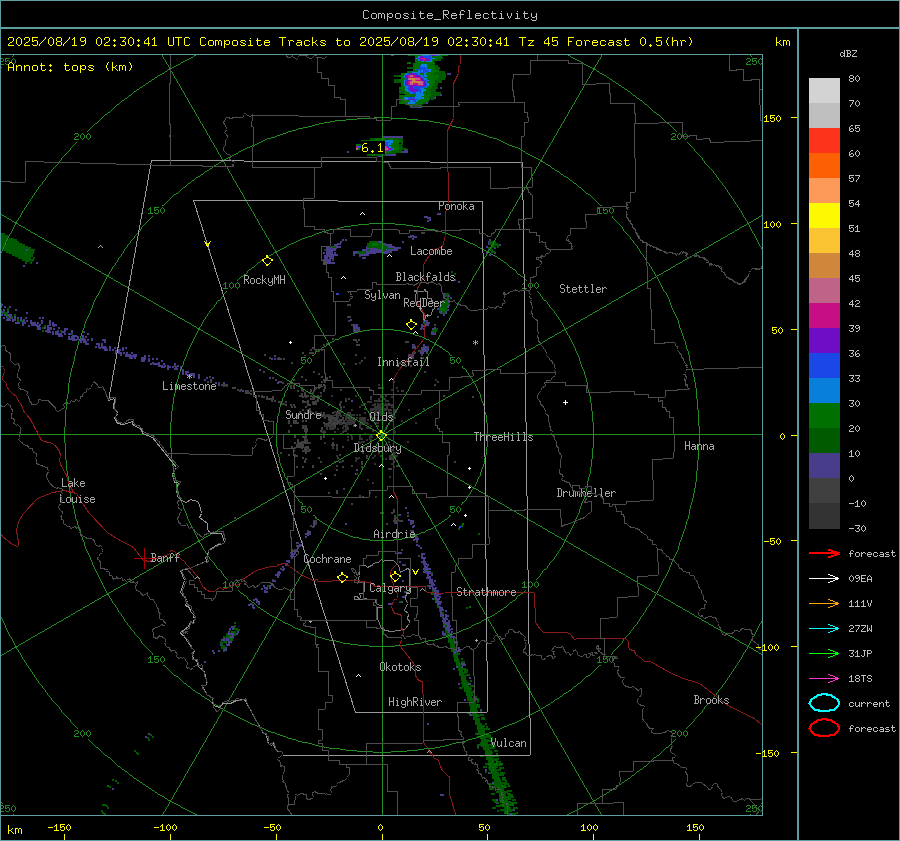The image size is (900, 841).
Task: Click the asterisk marker above Limestone
Action: [189, 377]
